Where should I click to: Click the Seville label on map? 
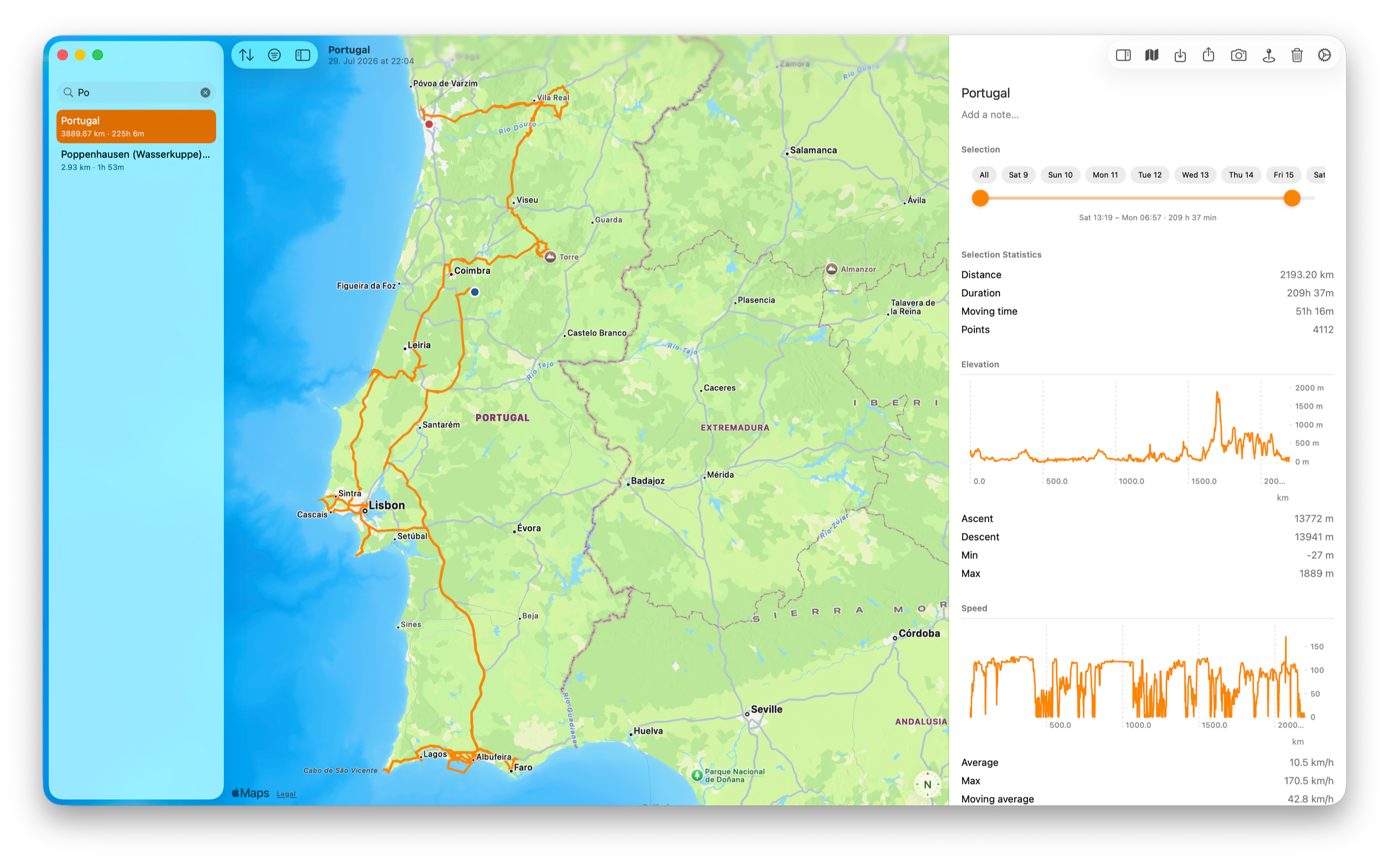pyautogui.click(x=766, y=709)
